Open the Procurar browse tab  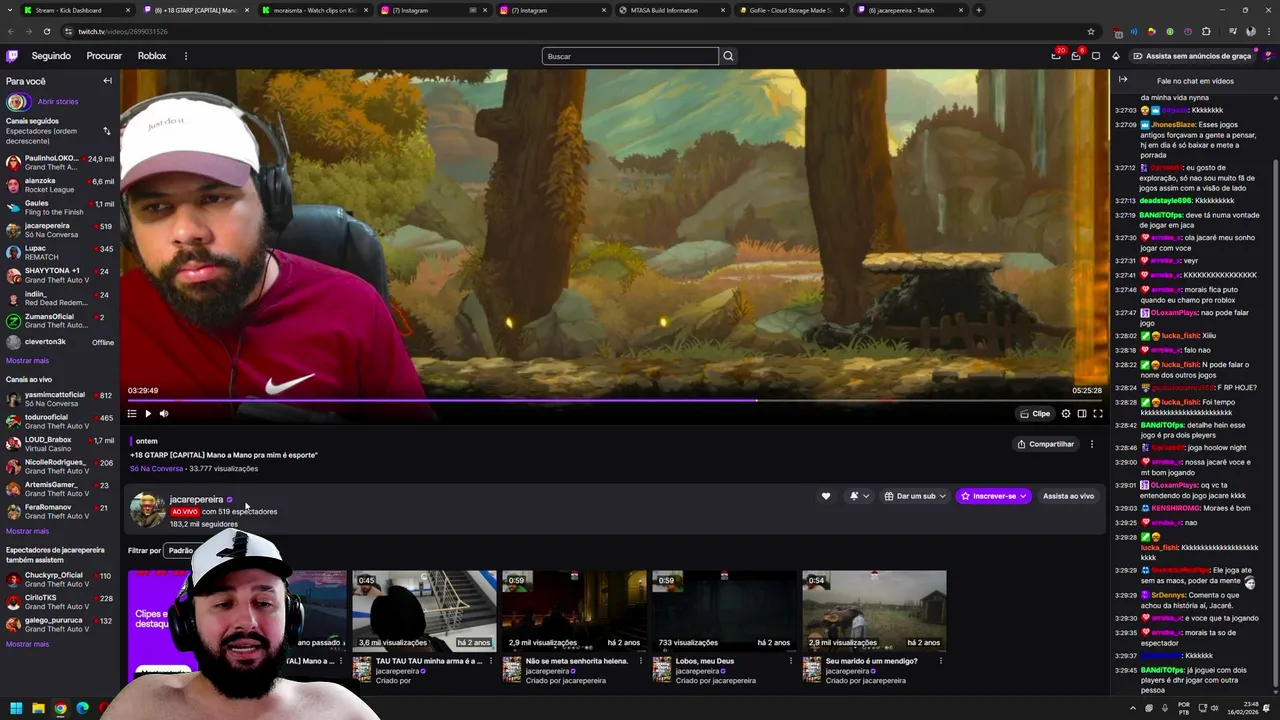(104, 56)
